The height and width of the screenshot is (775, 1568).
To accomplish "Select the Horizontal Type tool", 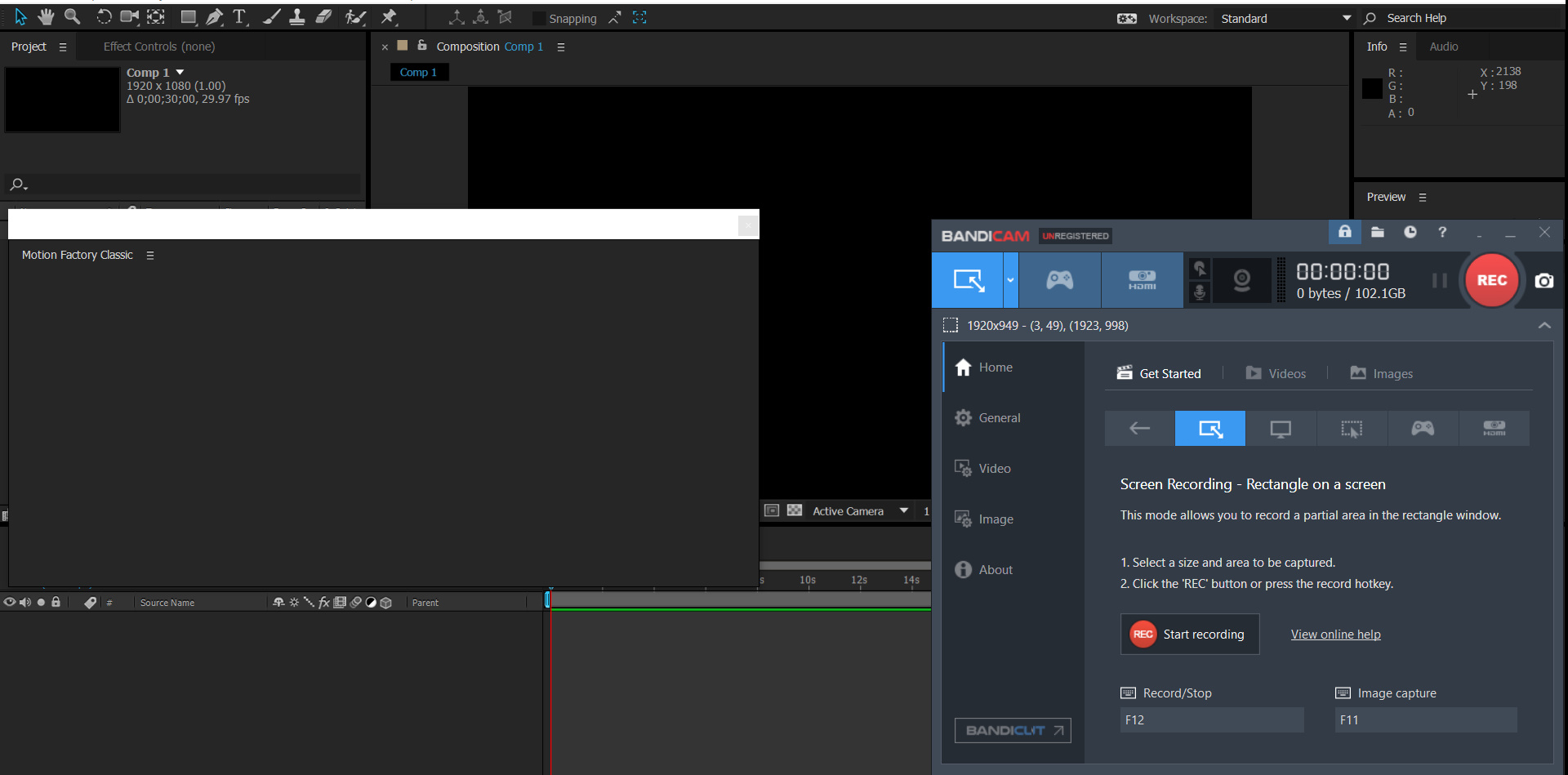I will [x=239, y=16].
